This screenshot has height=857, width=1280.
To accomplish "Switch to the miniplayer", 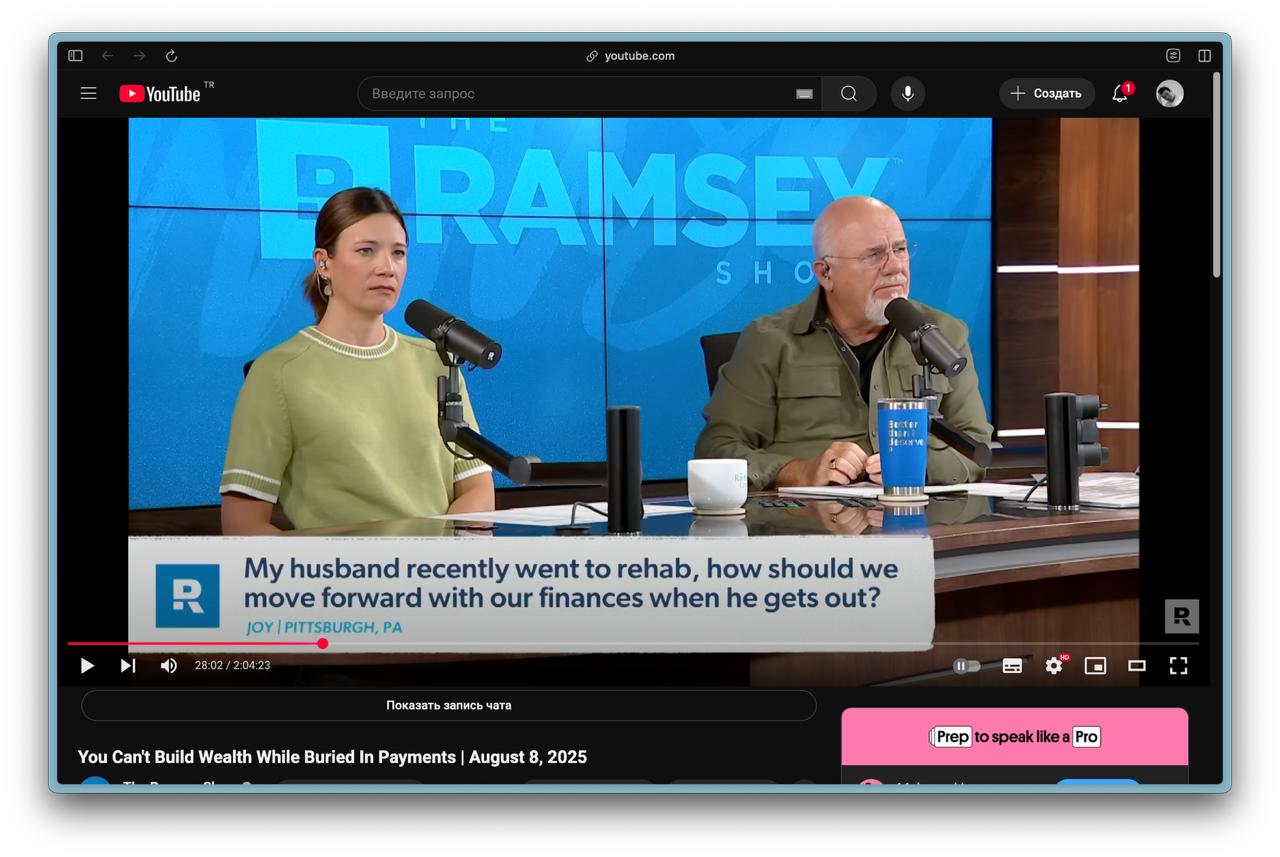I will pyautogui.click(x=1096, y=665).
